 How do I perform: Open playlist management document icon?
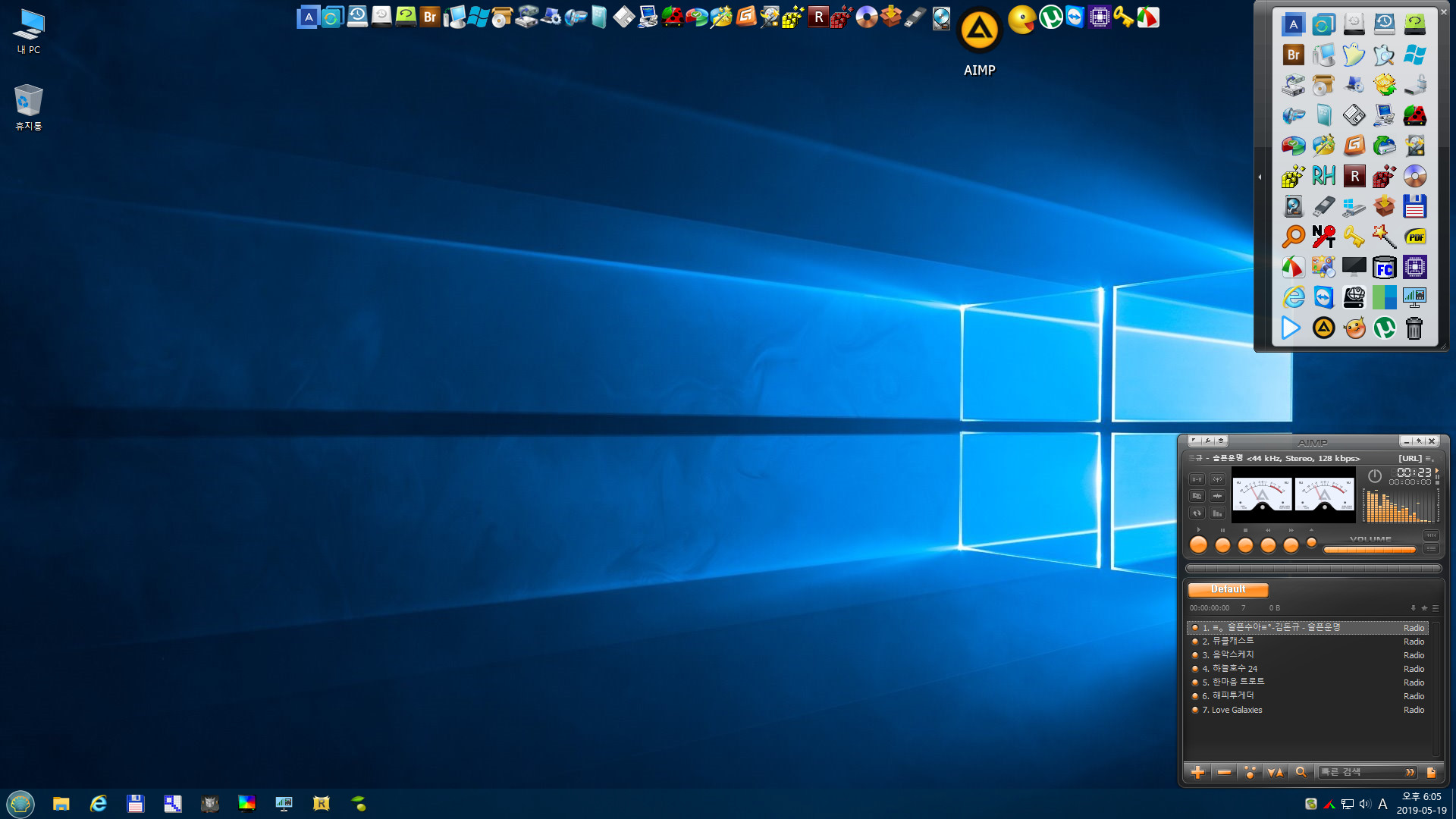tap(1431, 772)
